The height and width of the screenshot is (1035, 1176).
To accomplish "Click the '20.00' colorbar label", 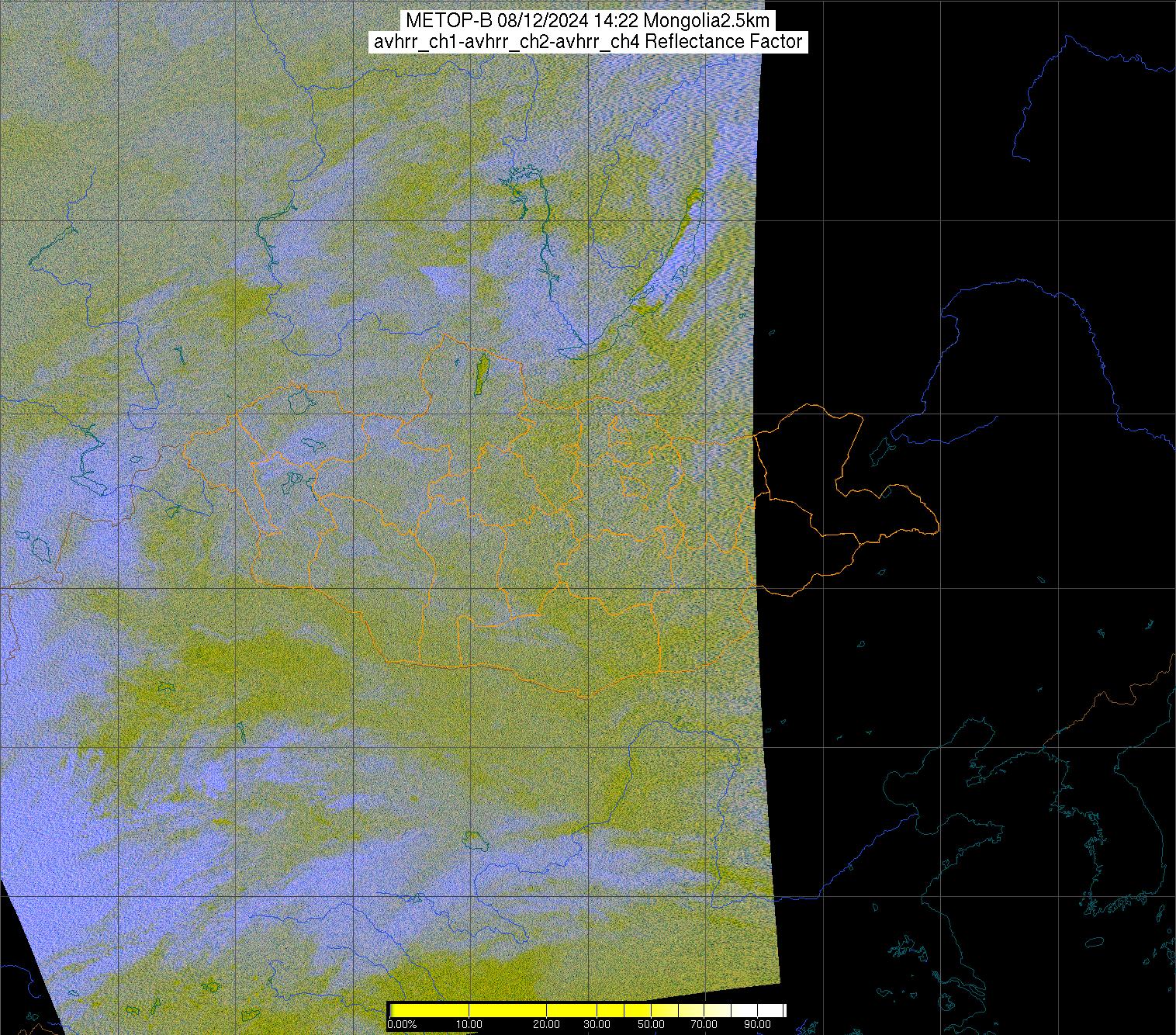I will (547, 1025).
